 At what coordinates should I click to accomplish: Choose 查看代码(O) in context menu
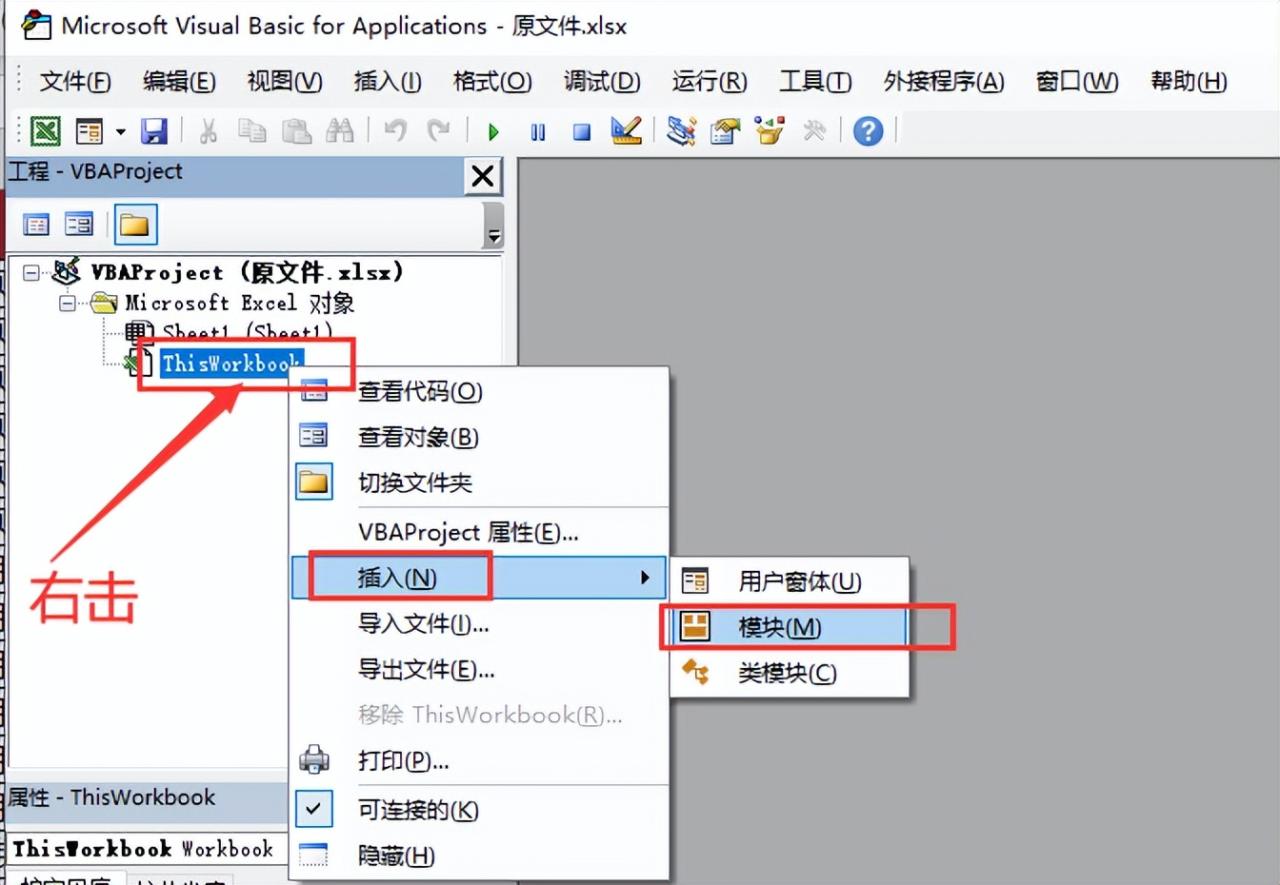480,392
